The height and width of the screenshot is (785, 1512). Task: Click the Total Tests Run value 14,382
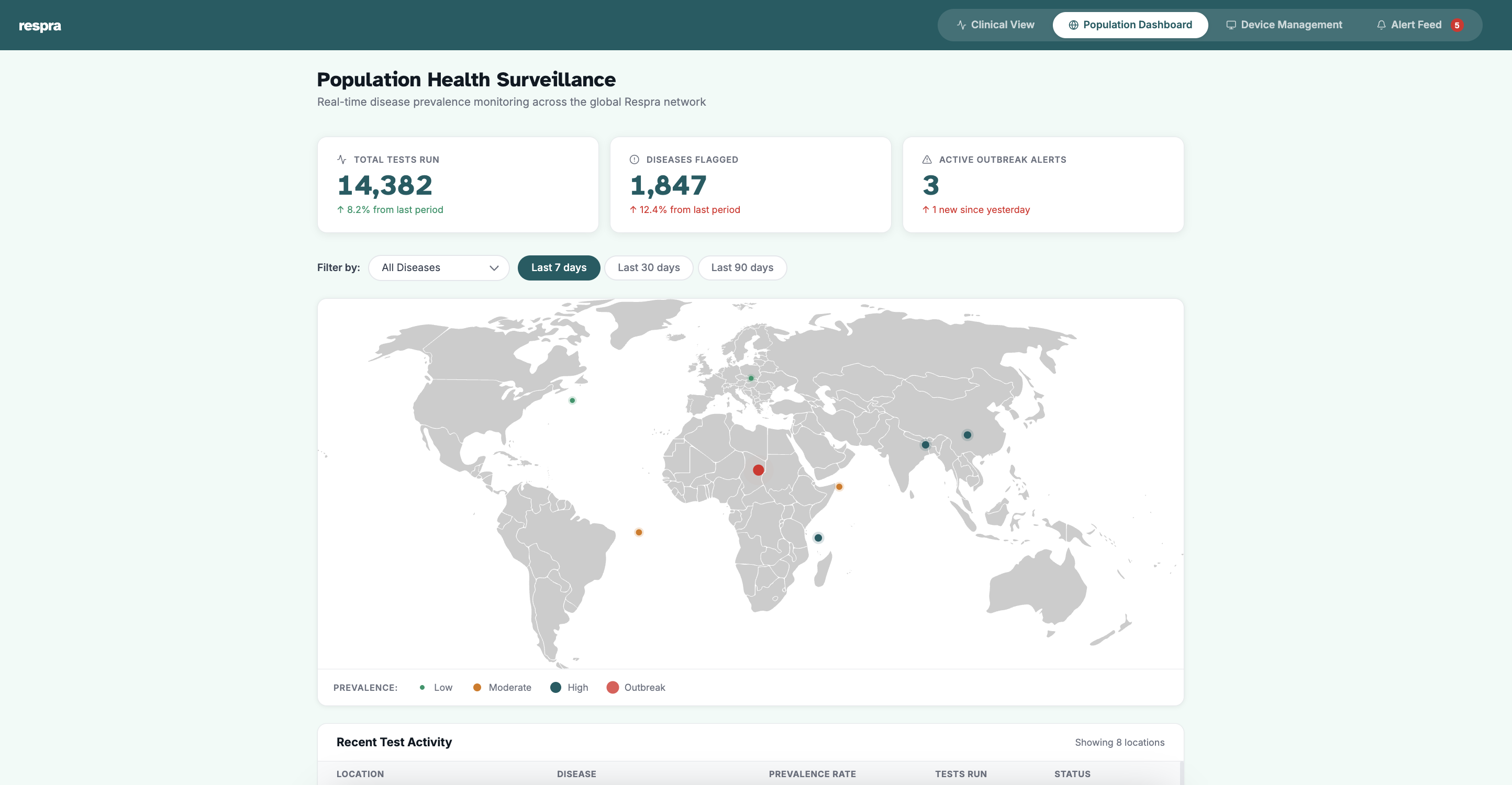click(385, 185)
